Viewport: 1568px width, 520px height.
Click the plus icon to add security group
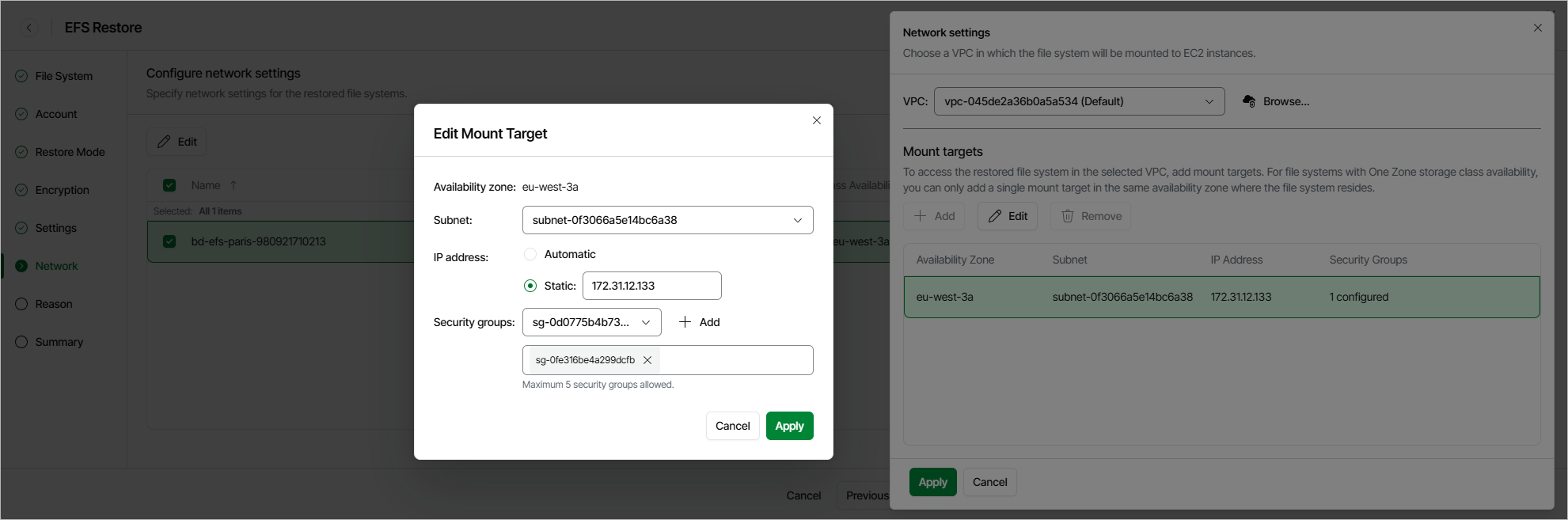click(685, 322)
